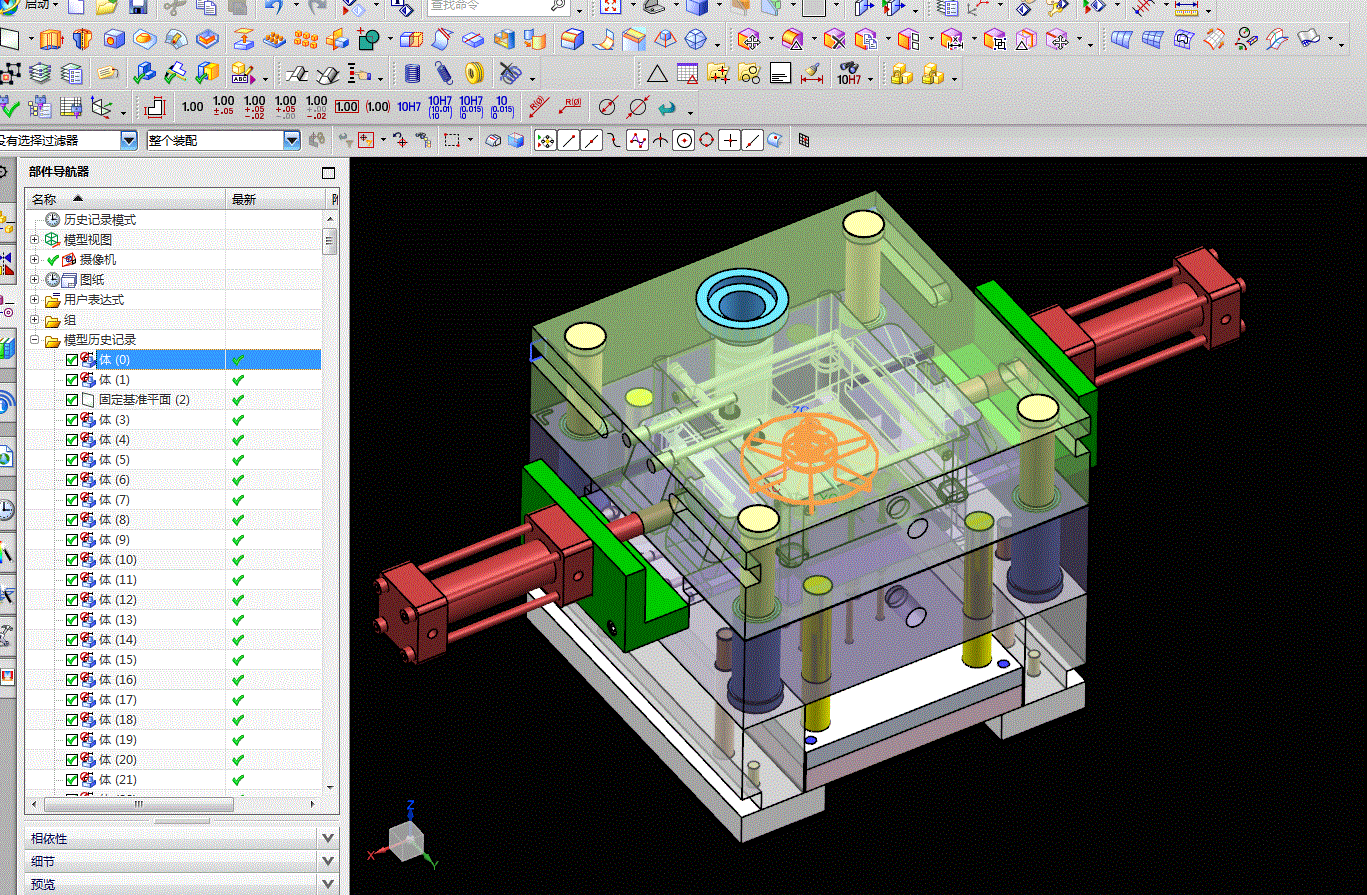Expand the 图纸 tree node

click(35, 280)
